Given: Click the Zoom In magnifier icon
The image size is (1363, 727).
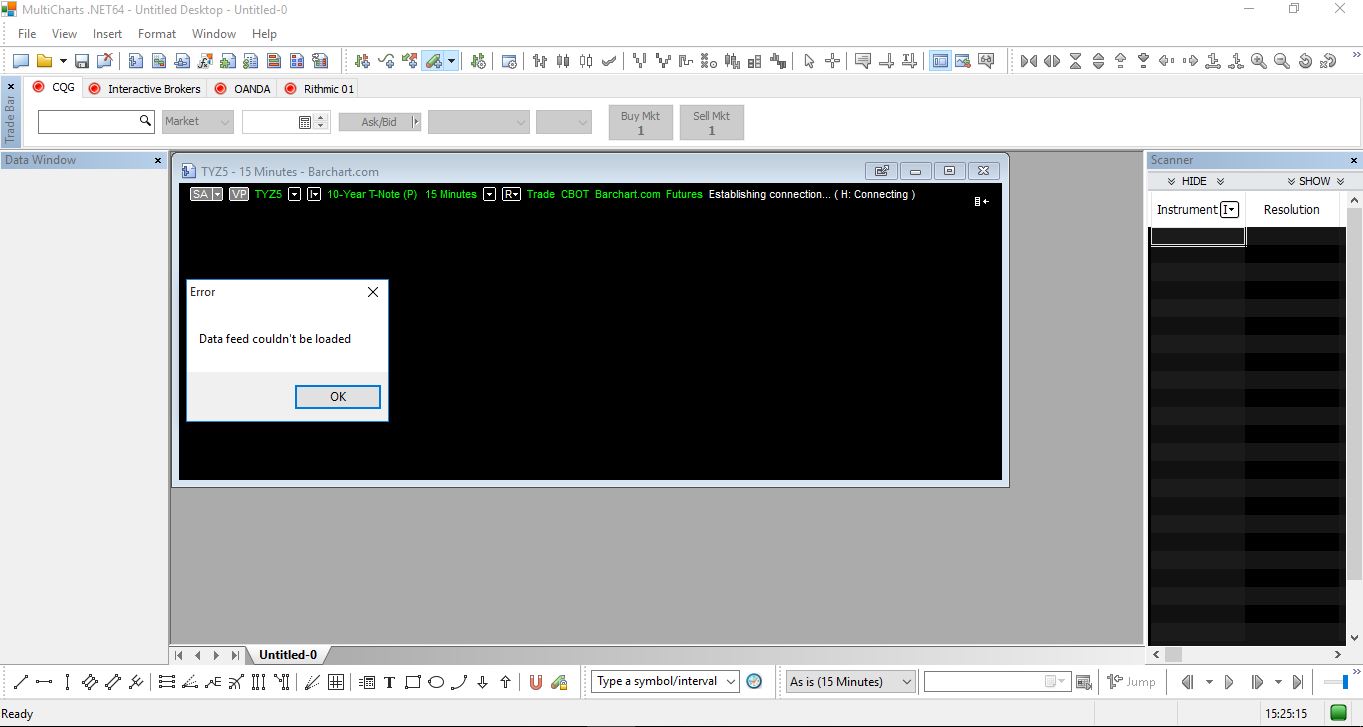Looking at the screenshot, I should click(1259, 61).
